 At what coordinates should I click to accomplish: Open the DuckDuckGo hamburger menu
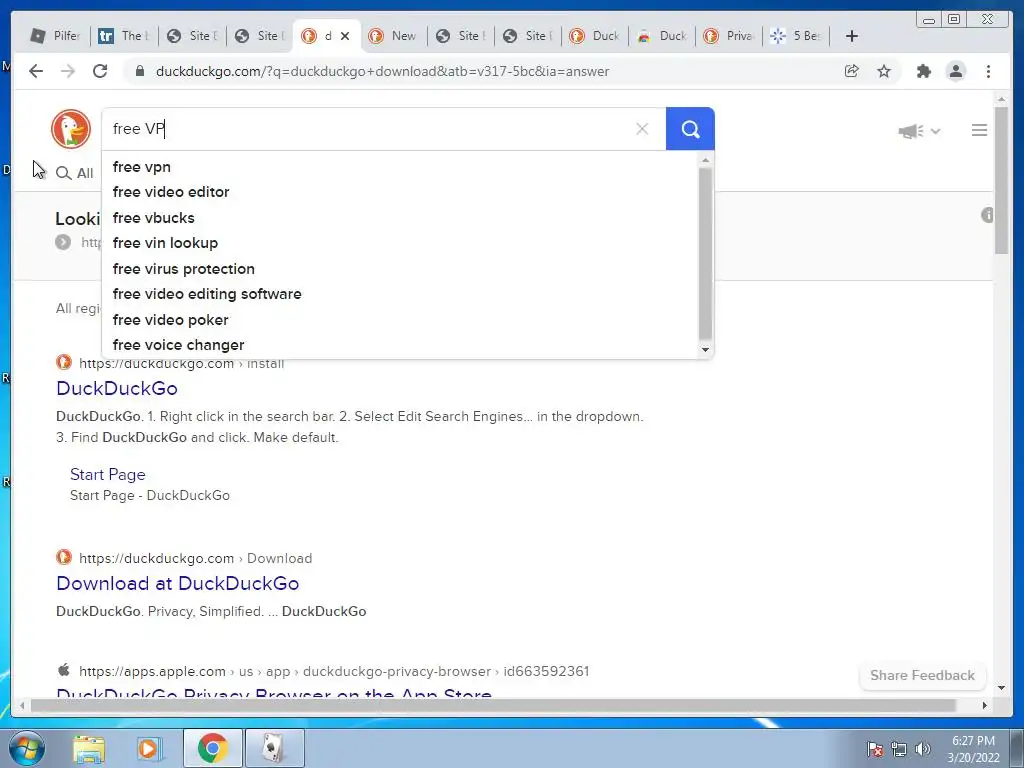pyautogui.click(x=979, y=131)
